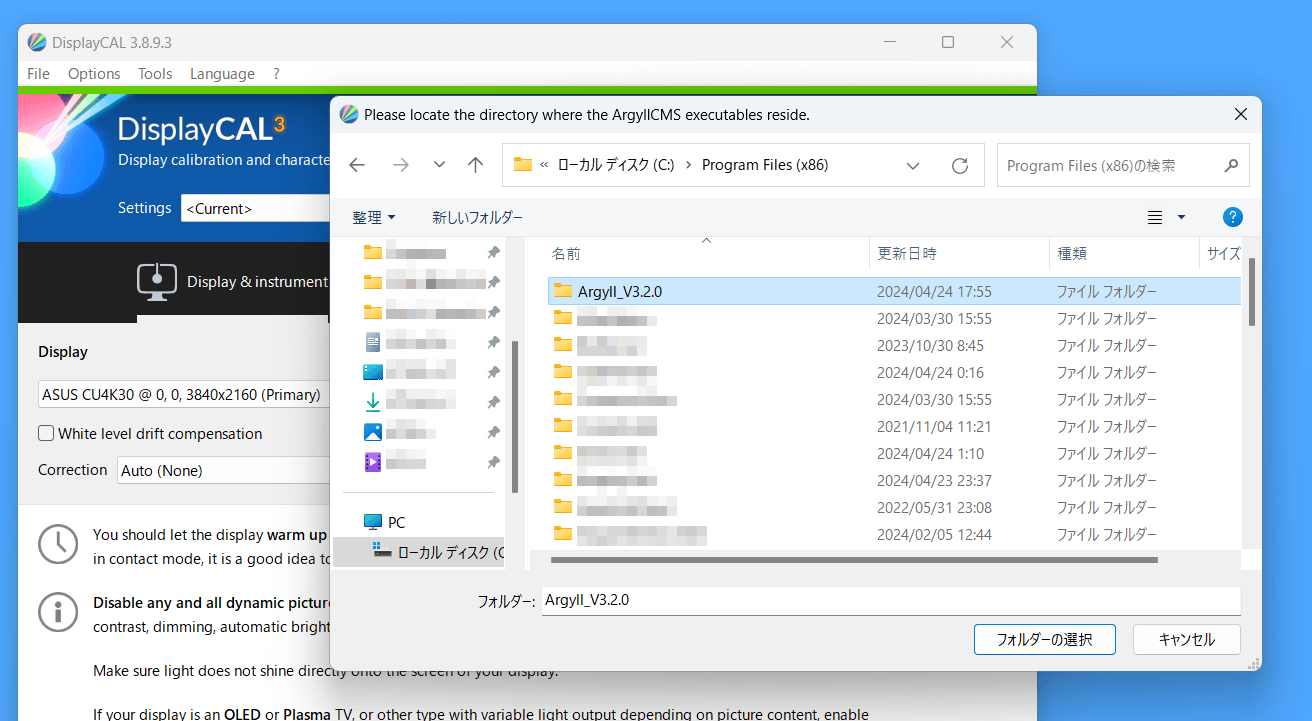Image resolution: width=1312 pixels, height=721 pixels.
Task: Open view options dropdown arrow
Action: point(1181,217)
